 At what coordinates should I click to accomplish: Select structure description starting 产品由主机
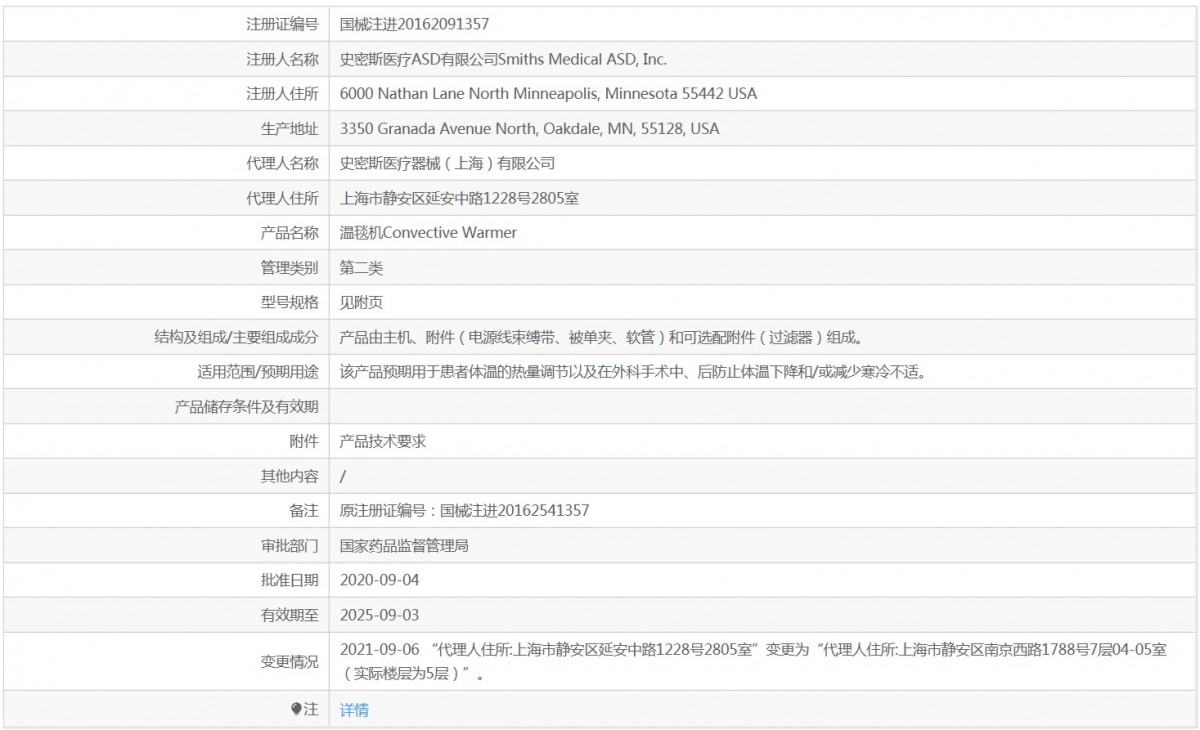(601, 337)
